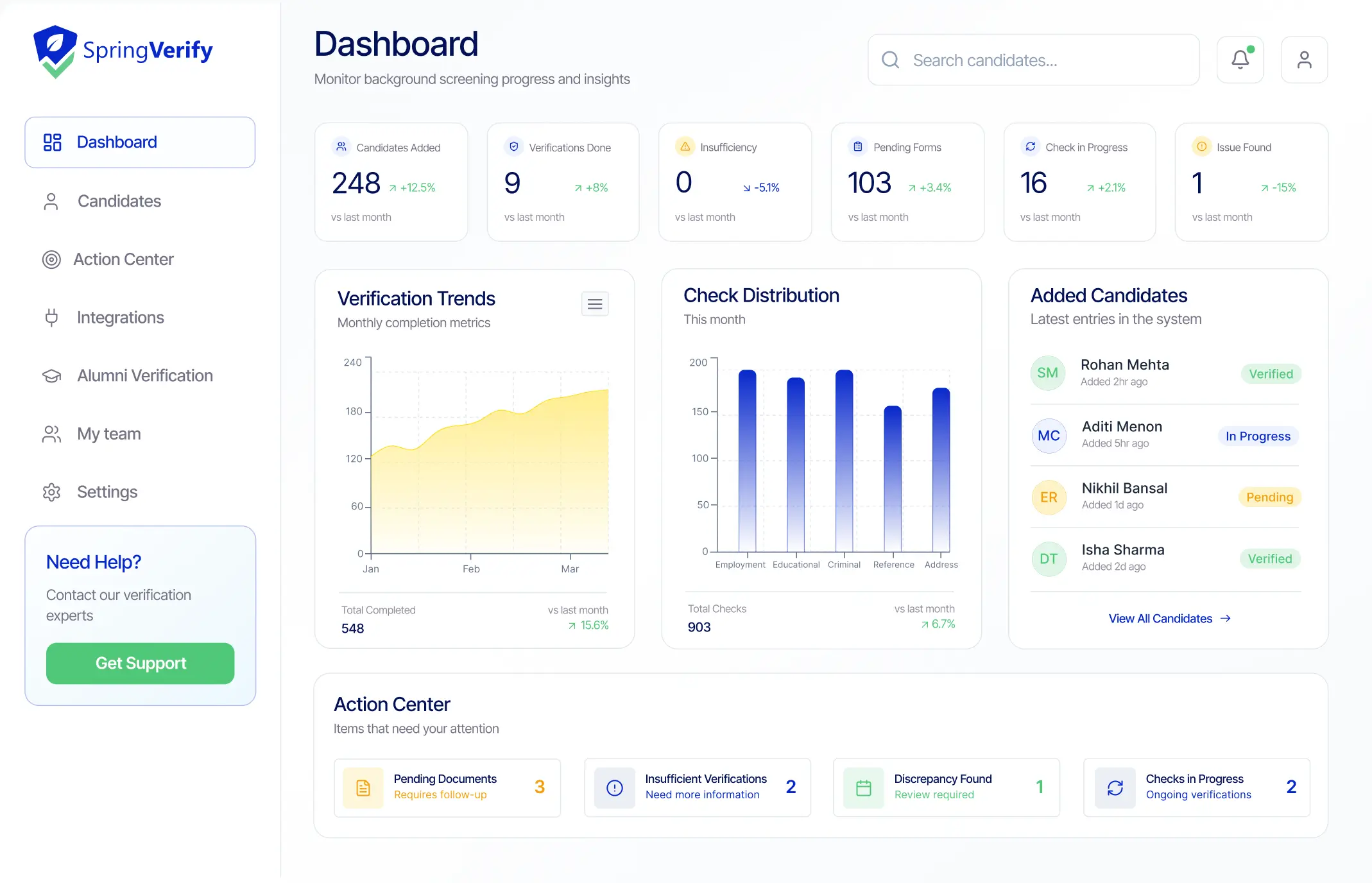Click the View All Candidates link

click(x=1169, y=619)
